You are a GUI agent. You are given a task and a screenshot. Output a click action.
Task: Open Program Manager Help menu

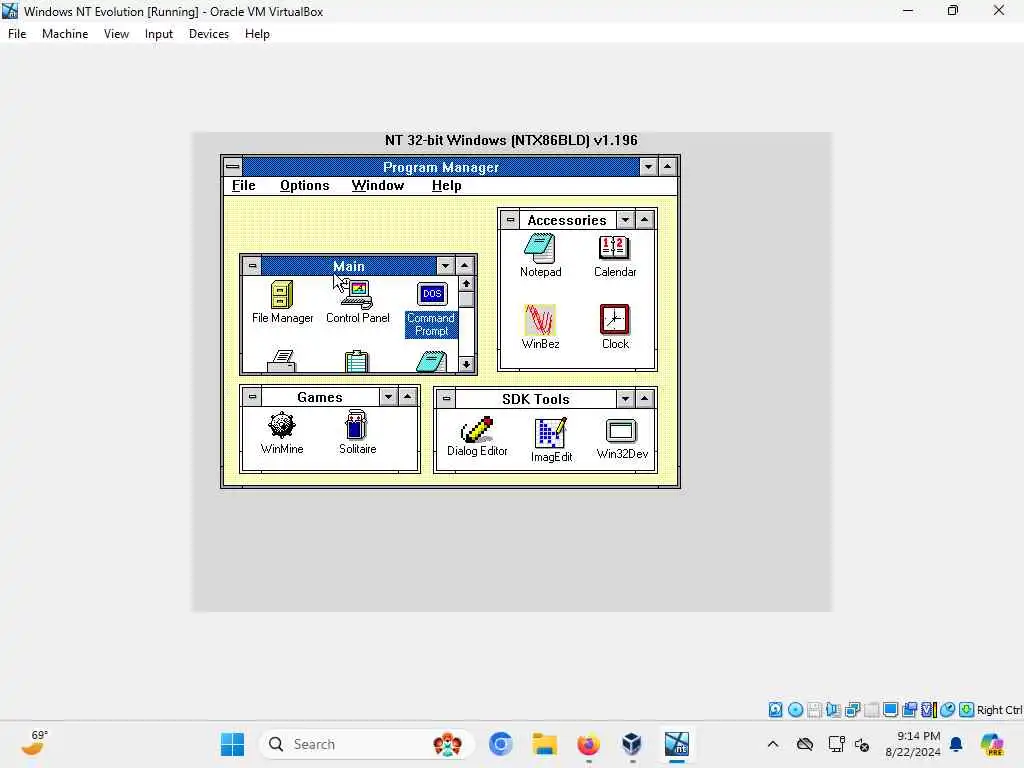tap(447, 185)
